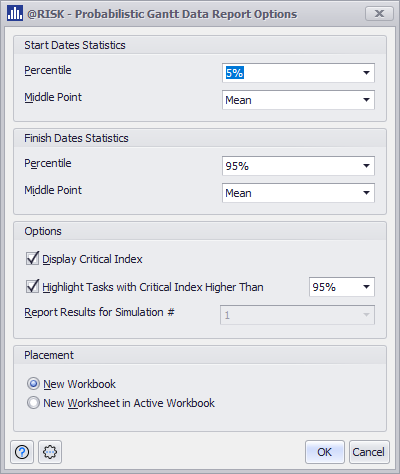The height and width of the screenshot is (474, 400).
Task: Open the Start Dates Middle Point dropdown
Action: (298, 100)
